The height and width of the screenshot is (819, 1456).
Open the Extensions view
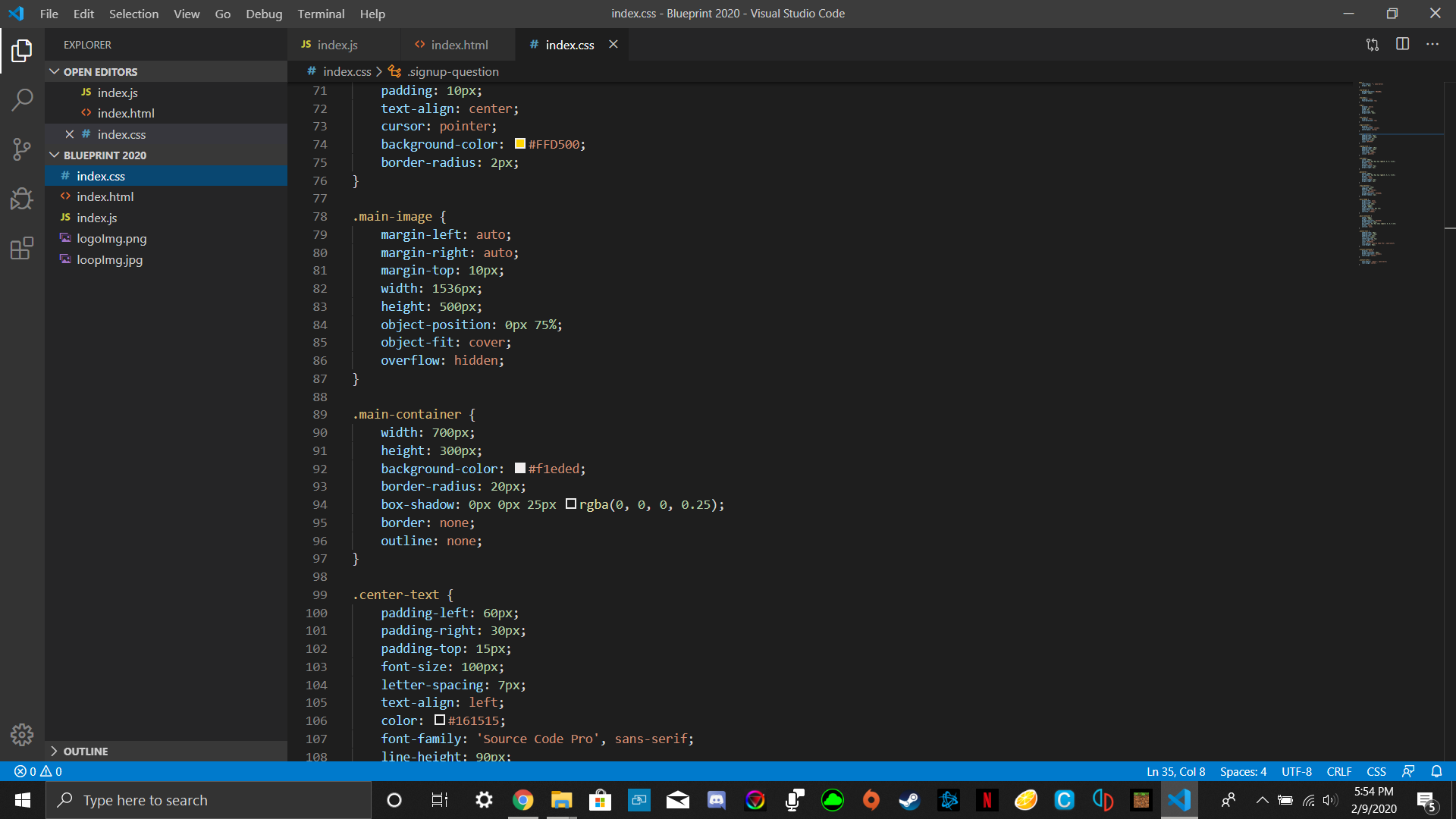tap(22, 248)
